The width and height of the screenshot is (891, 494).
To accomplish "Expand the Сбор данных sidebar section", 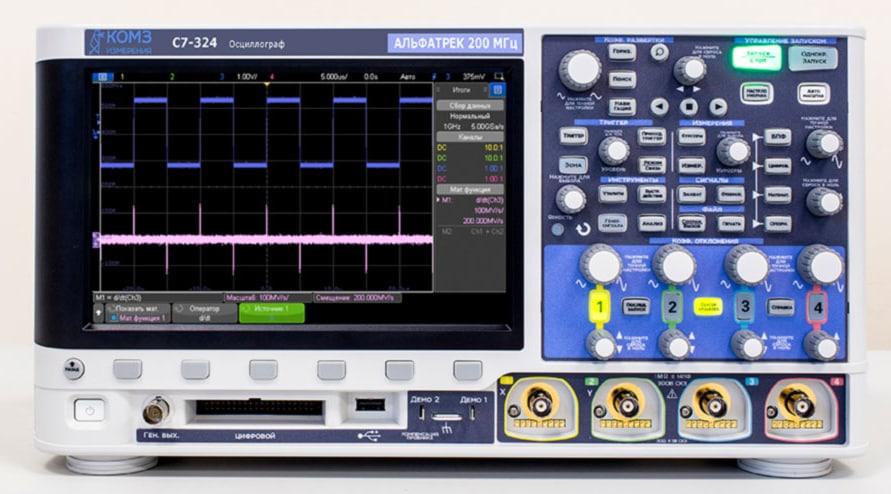I will pyautogui.click(x=470, y=106).
